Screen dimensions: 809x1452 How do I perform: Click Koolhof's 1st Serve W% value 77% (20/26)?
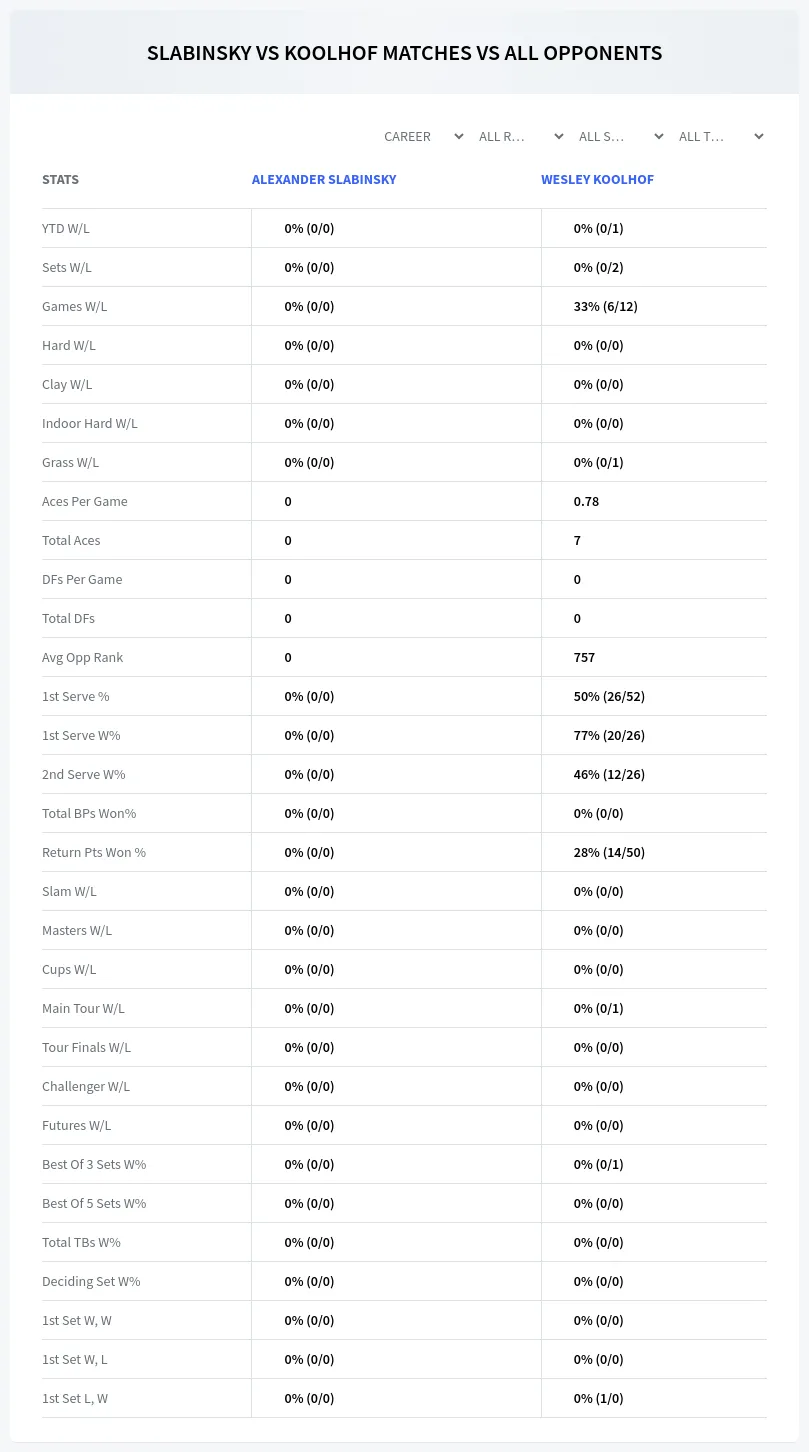tap(609, 735)
